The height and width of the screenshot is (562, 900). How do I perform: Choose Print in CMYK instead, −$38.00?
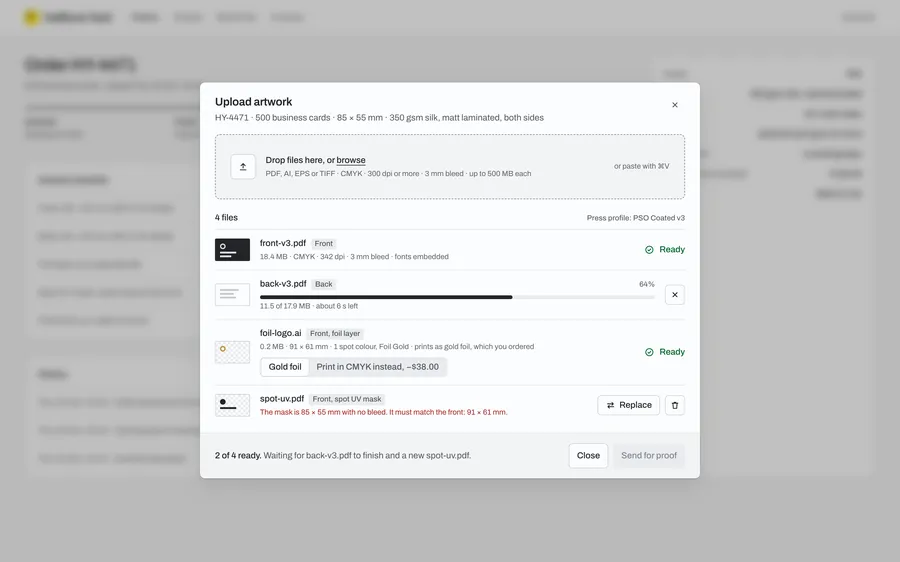click(x=378, y=367)
